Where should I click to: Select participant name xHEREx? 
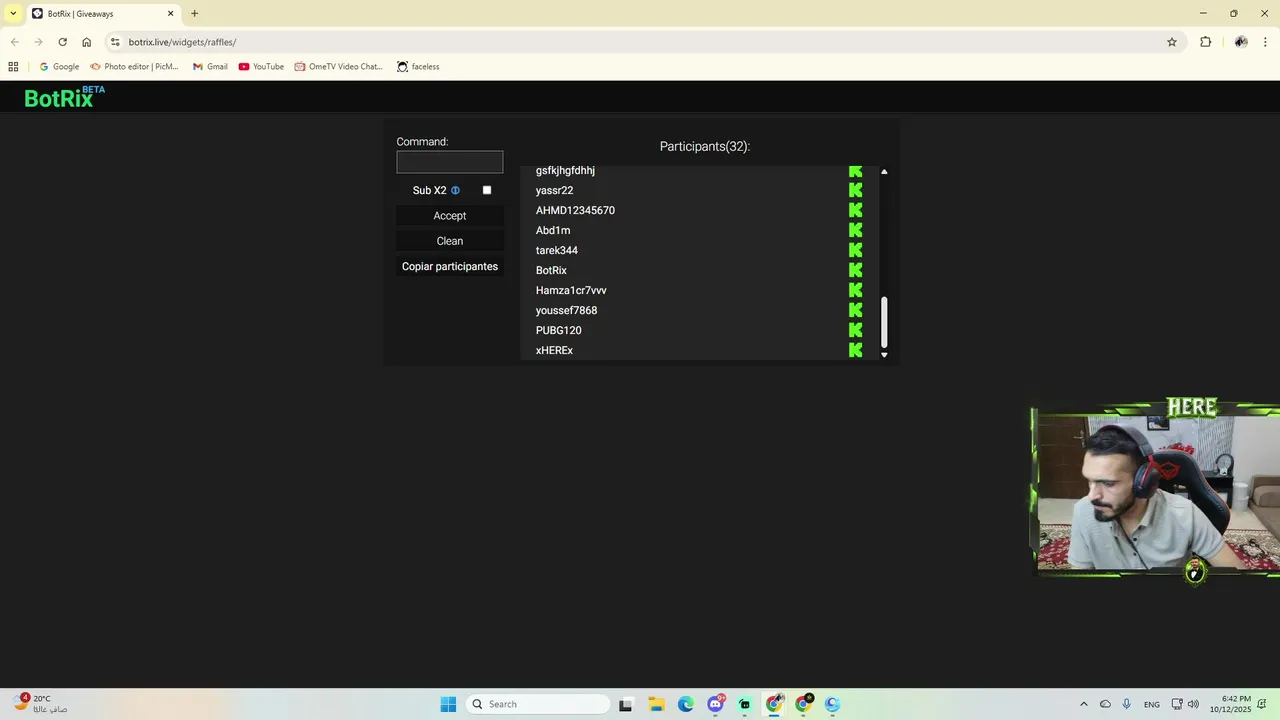554,350
